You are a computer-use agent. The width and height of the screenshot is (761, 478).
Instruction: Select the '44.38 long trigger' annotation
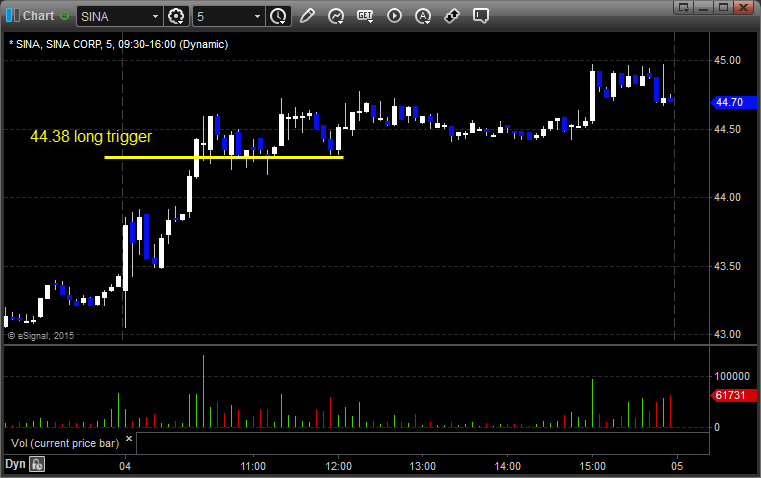coord(91,136)
